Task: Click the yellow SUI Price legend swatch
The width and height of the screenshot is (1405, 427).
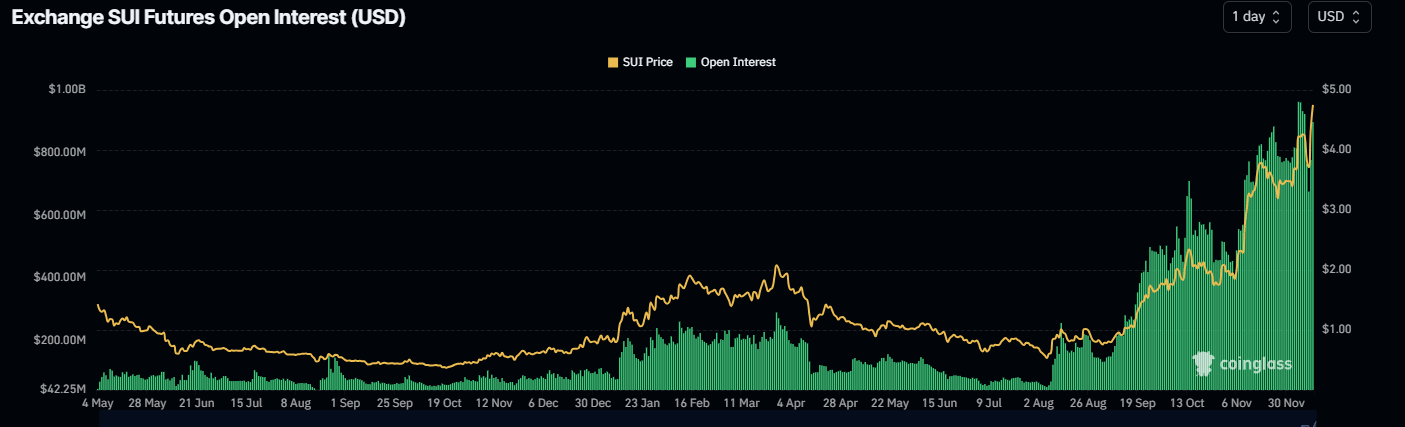Action: pos(613,62)
